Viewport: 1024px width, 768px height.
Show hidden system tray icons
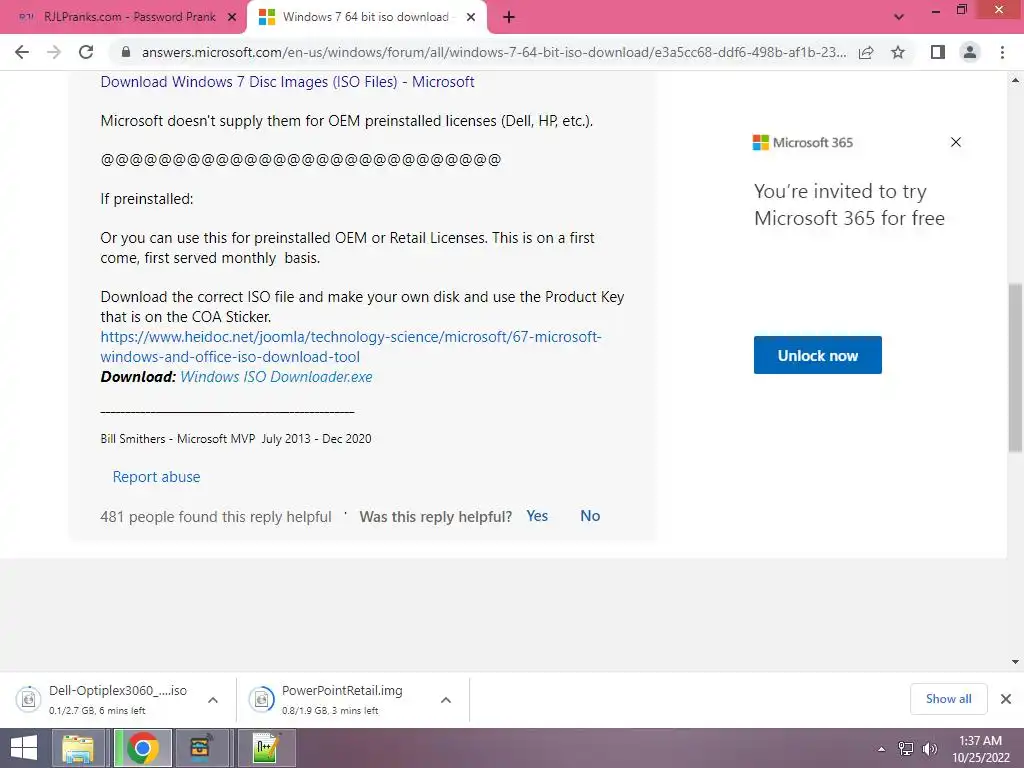882,749
